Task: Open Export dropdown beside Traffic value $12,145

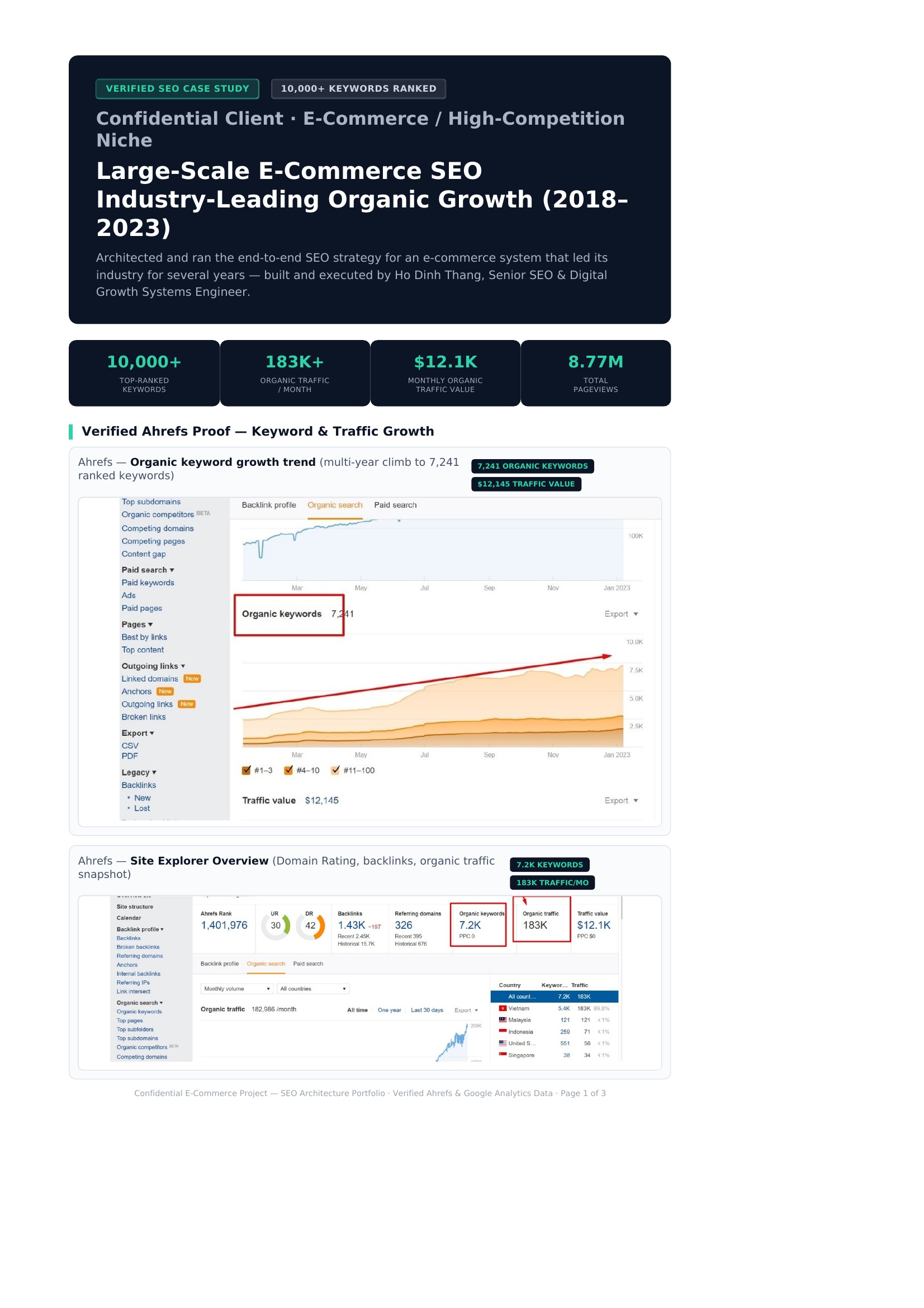Action: pyautogui.click(x=621, y=800)
